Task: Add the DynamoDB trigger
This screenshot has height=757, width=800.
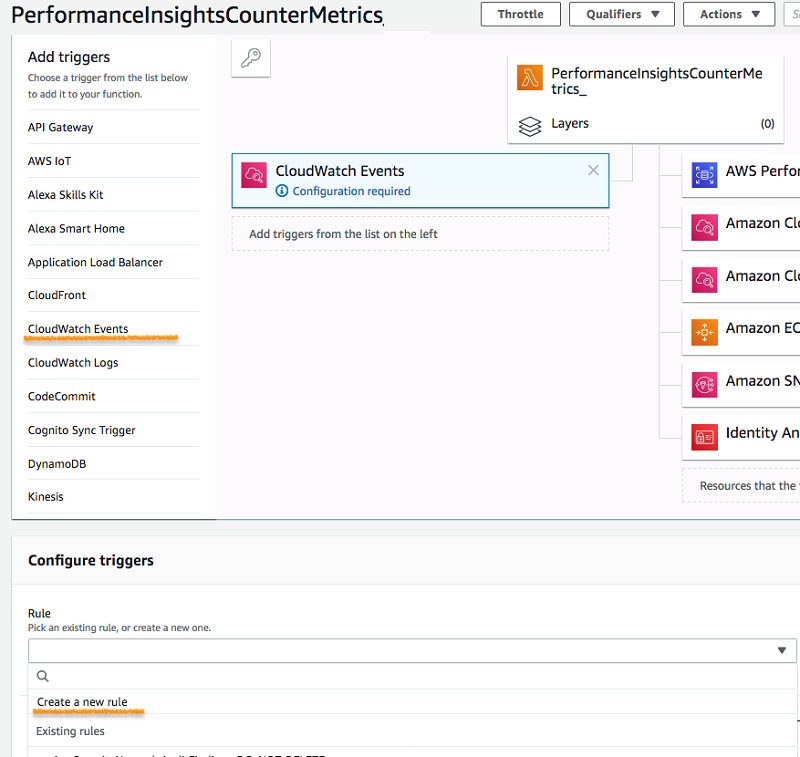Action: pos(57,464)
